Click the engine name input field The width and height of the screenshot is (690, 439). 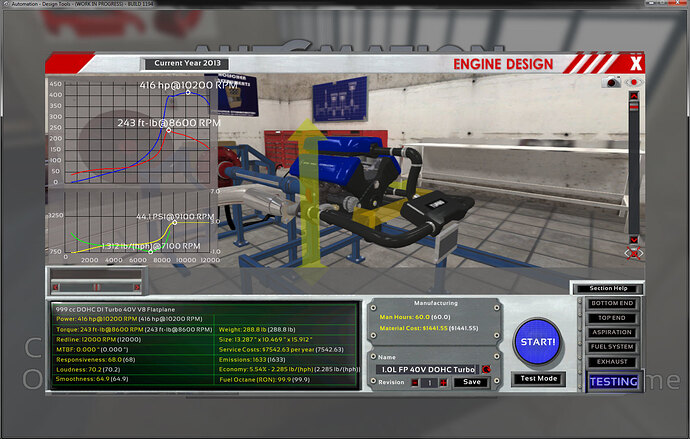click(428, 369)
